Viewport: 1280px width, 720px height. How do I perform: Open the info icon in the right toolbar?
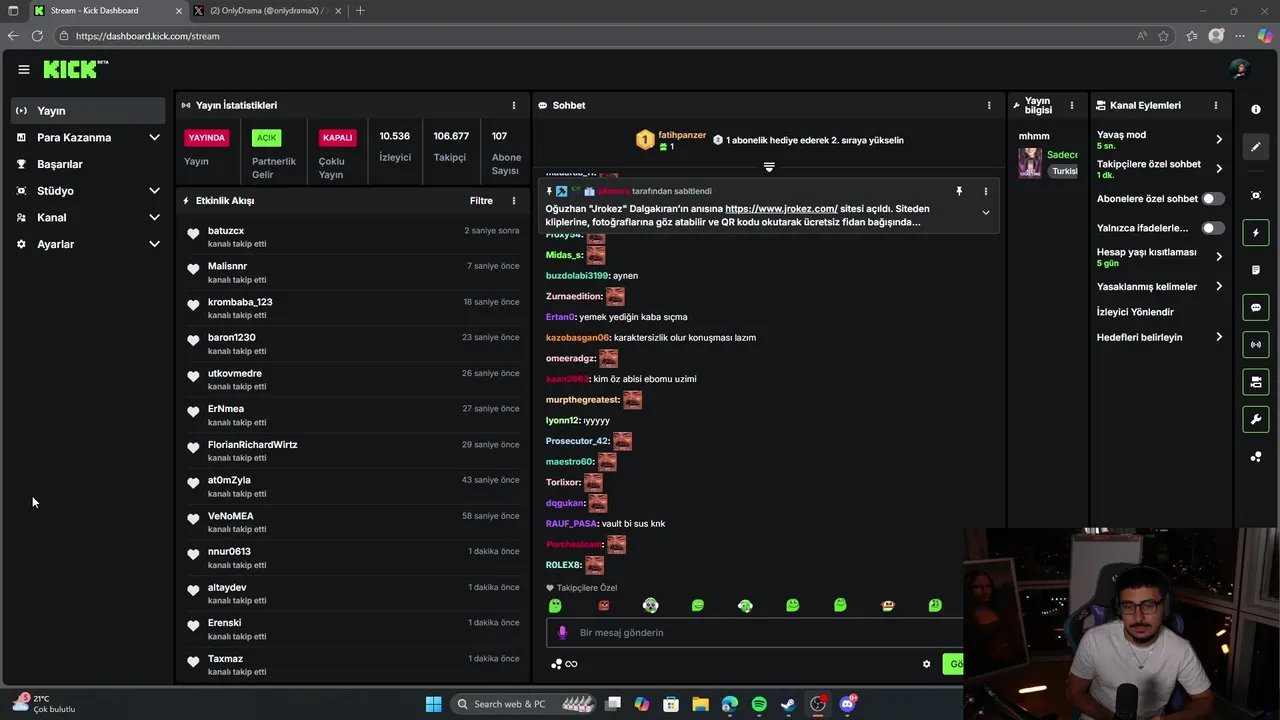1256,109
